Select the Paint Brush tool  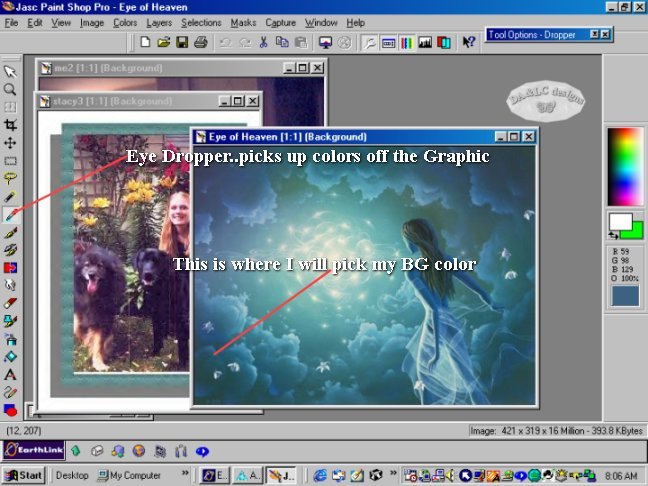(x=10, y=232)
